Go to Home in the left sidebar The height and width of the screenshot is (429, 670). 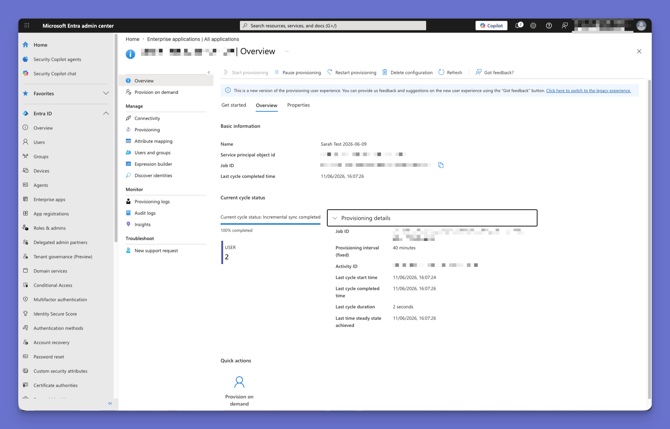[41, 45]
